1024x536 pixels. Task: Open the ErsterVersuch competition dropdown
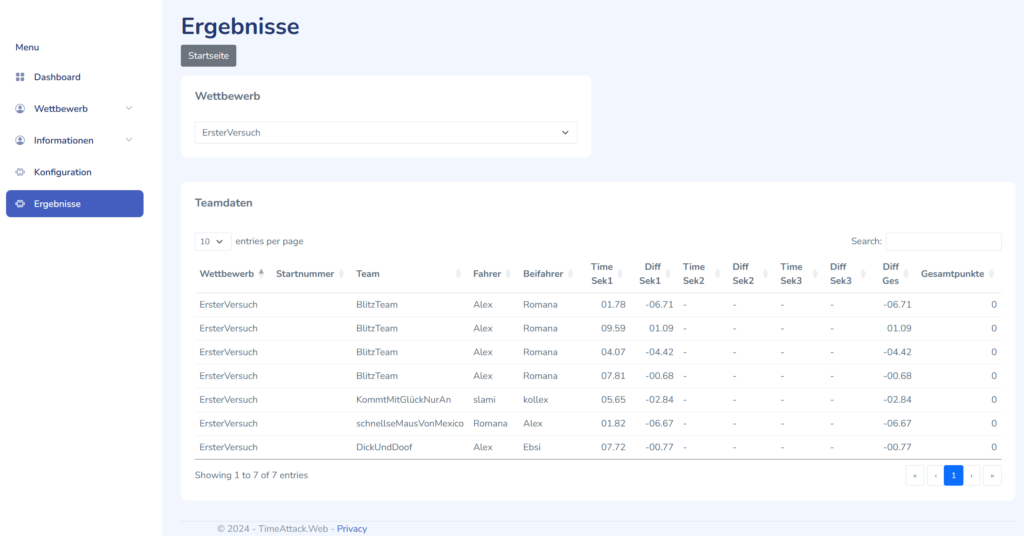click(x=386, y=133)
